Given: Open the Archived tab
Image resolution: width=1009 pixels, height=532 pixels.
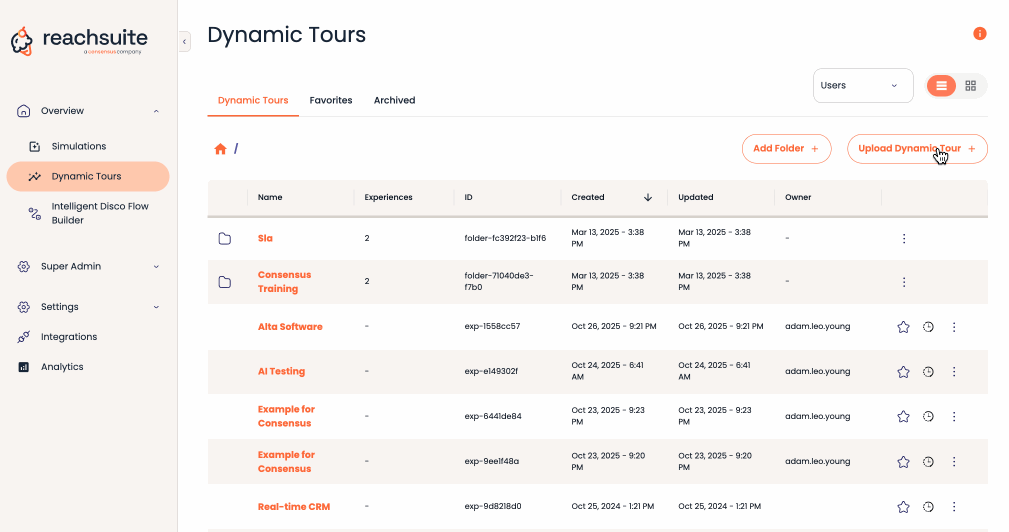Looking at the screenshot, I should 394,100.
